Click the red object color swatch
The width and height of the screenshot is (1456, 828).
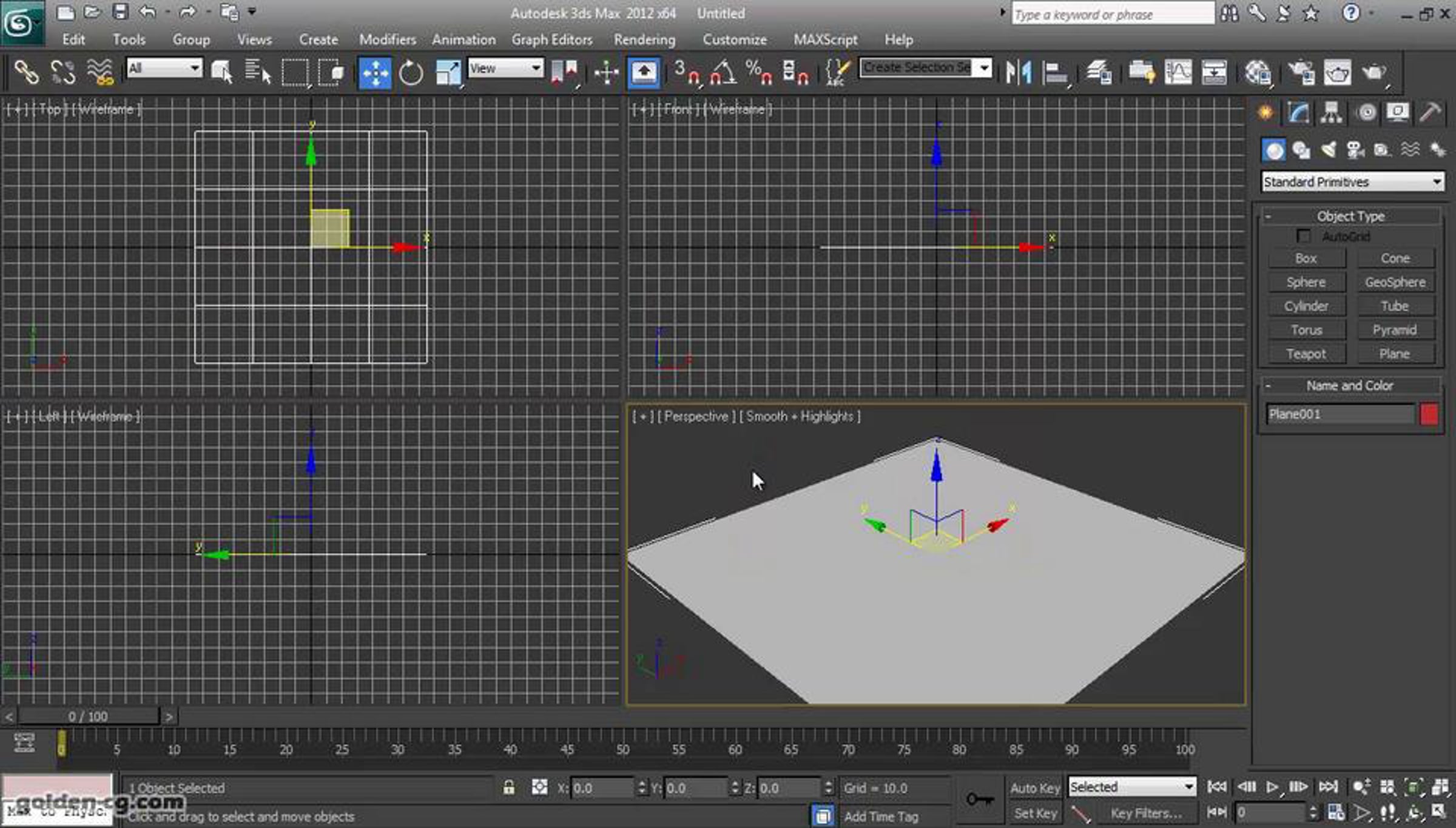[1429, 414]
